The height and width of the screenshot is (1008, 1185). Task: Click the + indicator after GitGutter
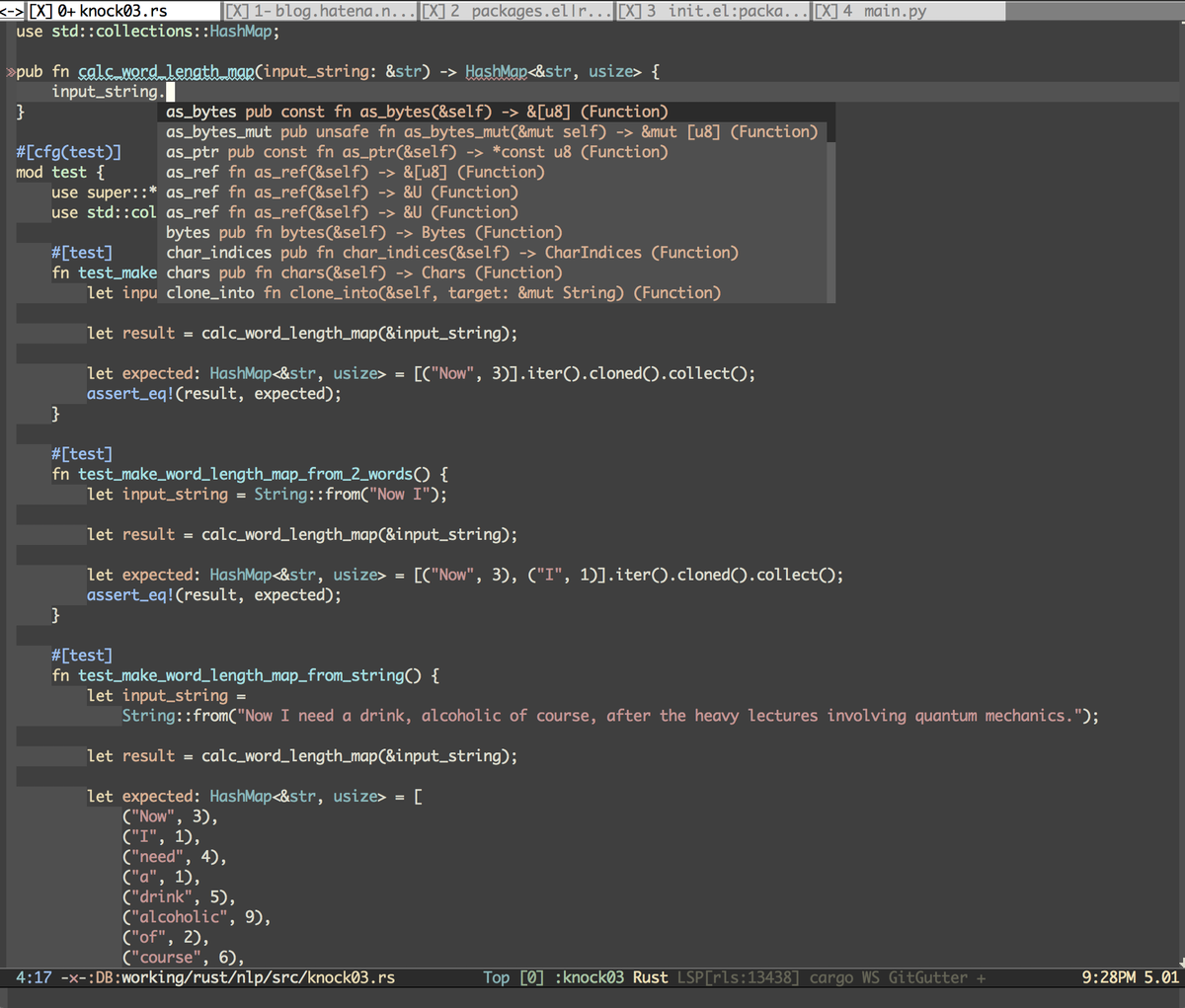pos(982,977)
